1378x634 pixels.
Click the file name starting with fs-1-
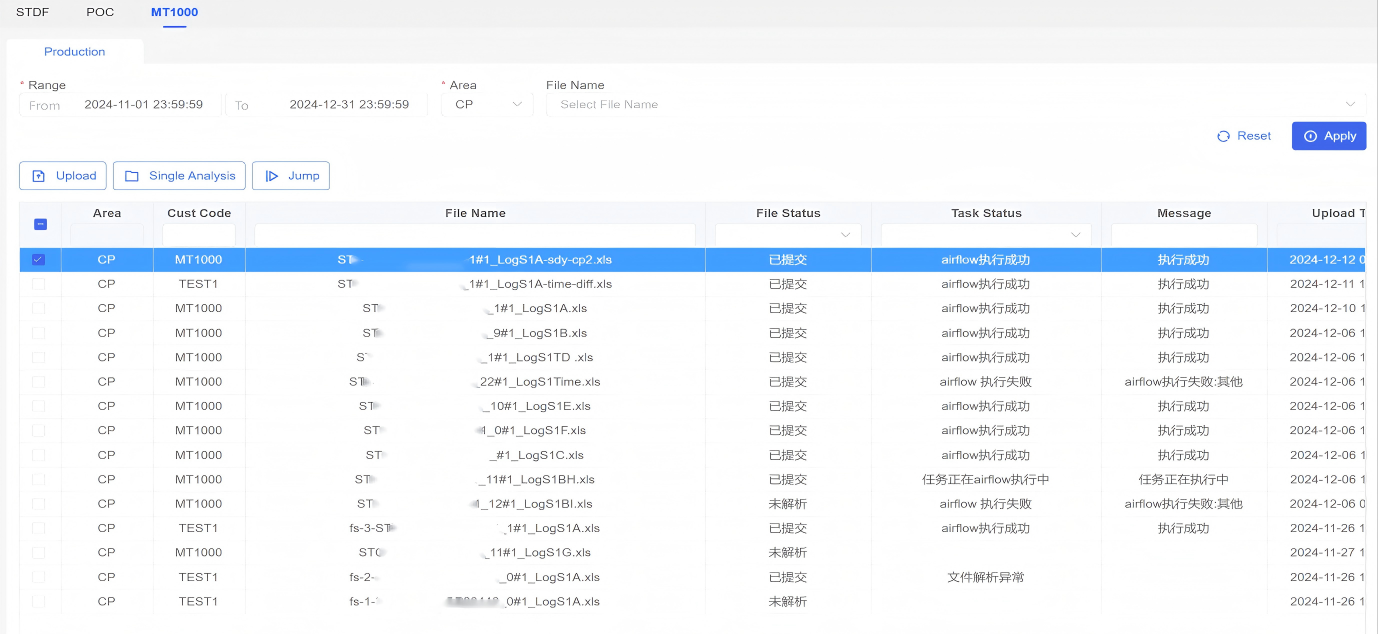(x=475, y=601)
